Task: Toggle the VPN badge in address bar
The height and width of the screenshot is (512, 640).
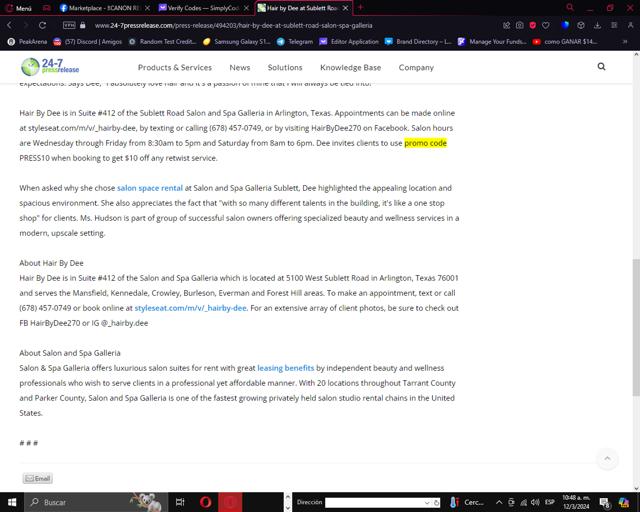Action: (x=69, y=25)
